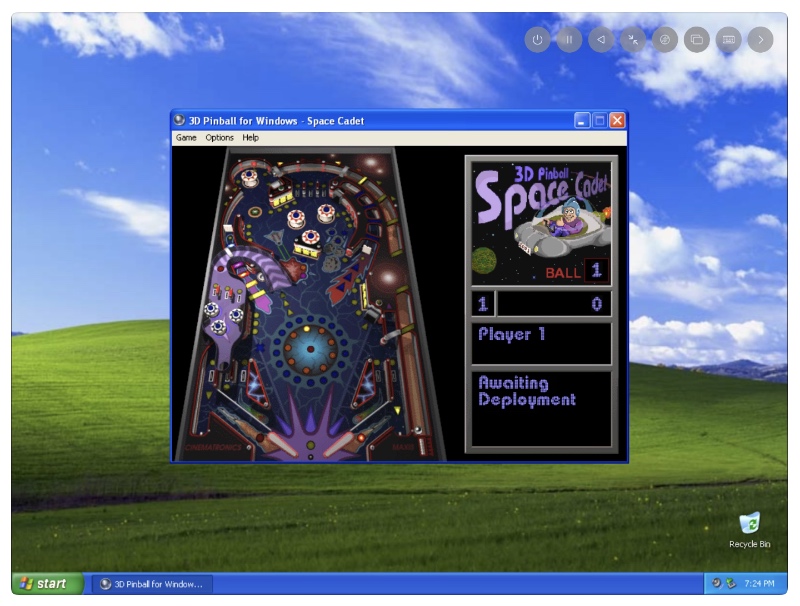Open the on-screen keyboard icon
Screen dimensions: 800x606
[x=729, y=40]
